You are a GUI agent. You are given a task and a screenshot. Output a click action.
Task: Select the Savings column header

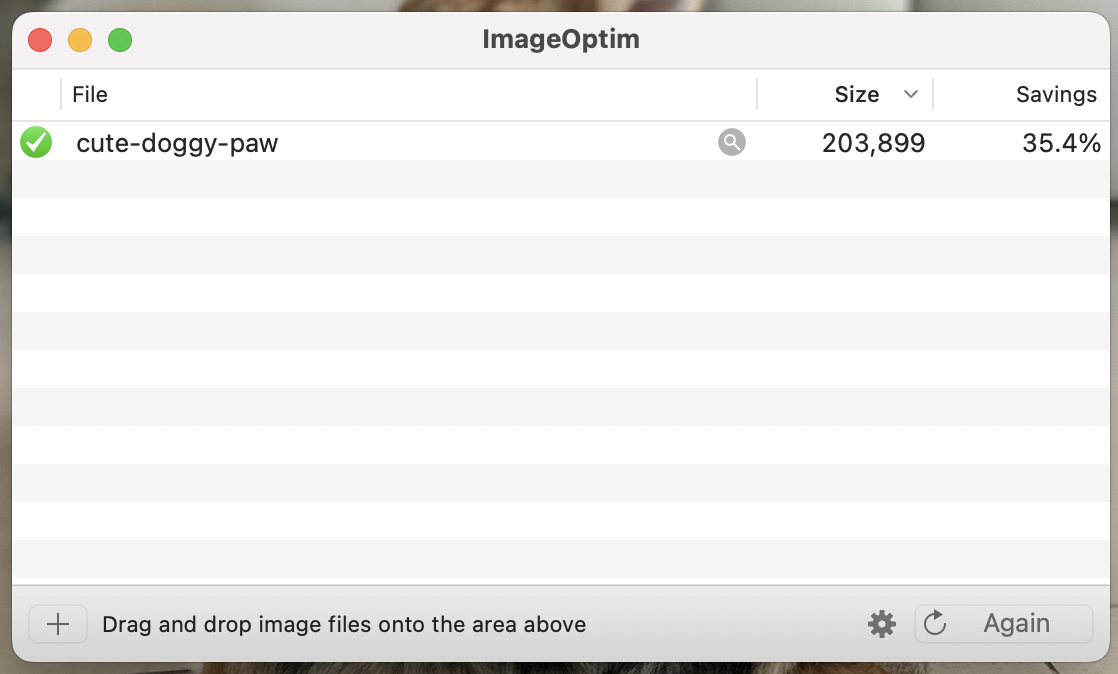coord(1056,94)
